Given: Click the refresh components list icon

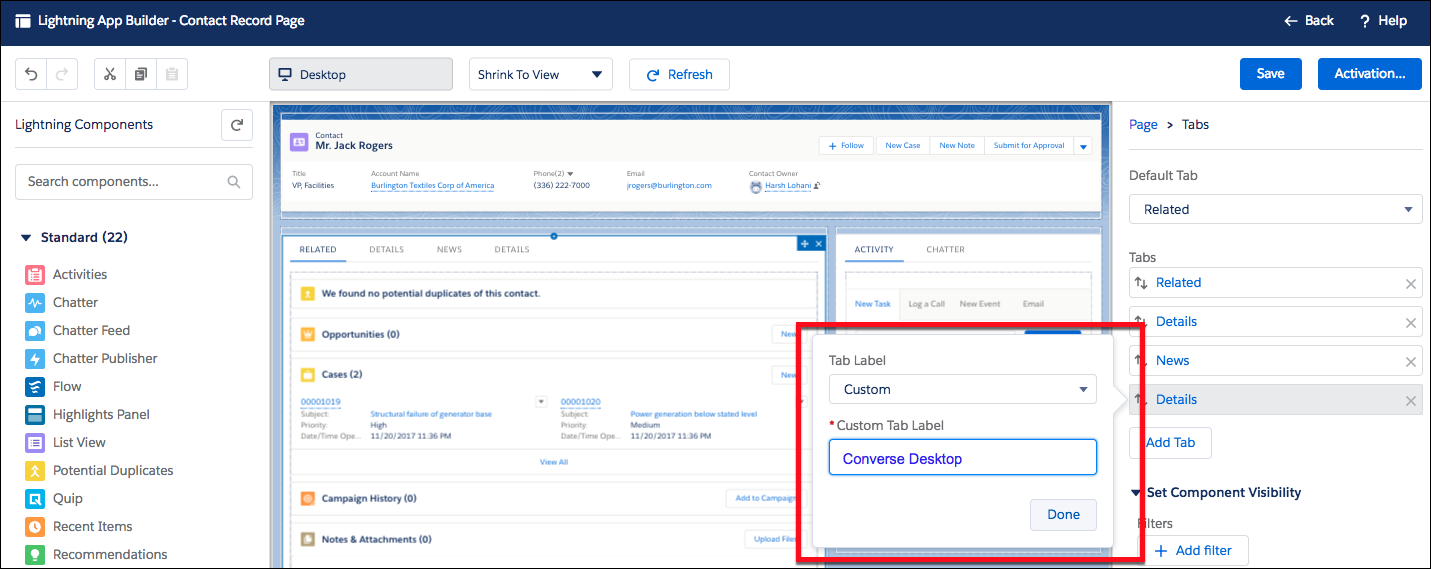Looking at the screenshot, I should (237, 125).
